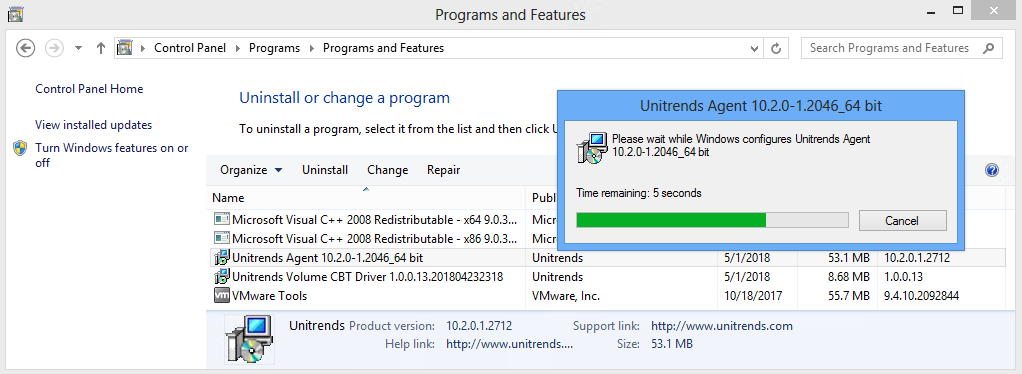Screen dimensions: 1022x374
Task: Expand the address bar history dropdown
Action: pyautogui.click(x=754, y=48)
